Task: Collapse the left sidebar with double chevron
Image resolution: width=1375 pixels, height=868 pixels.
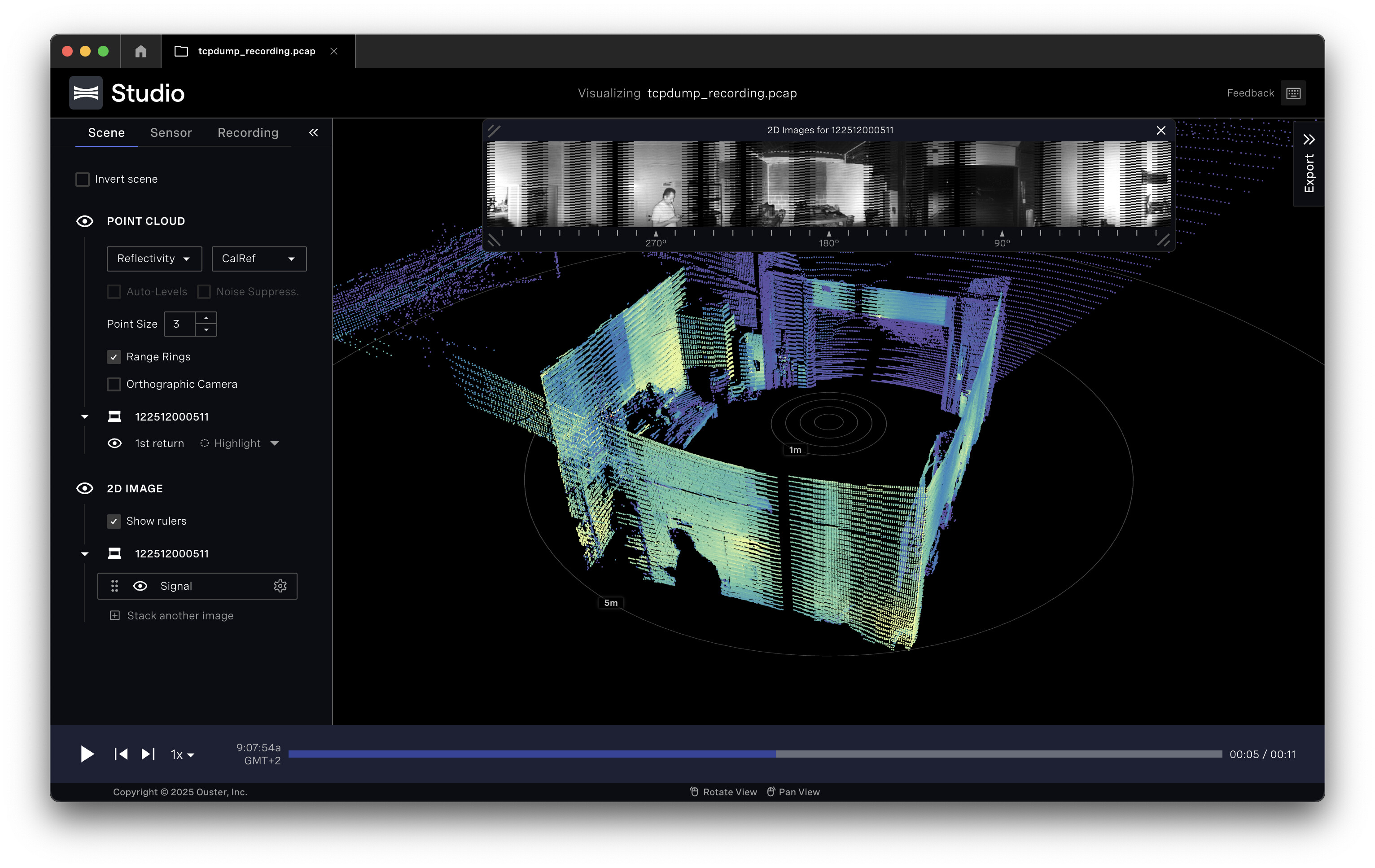Action: [x=314, y=132]
